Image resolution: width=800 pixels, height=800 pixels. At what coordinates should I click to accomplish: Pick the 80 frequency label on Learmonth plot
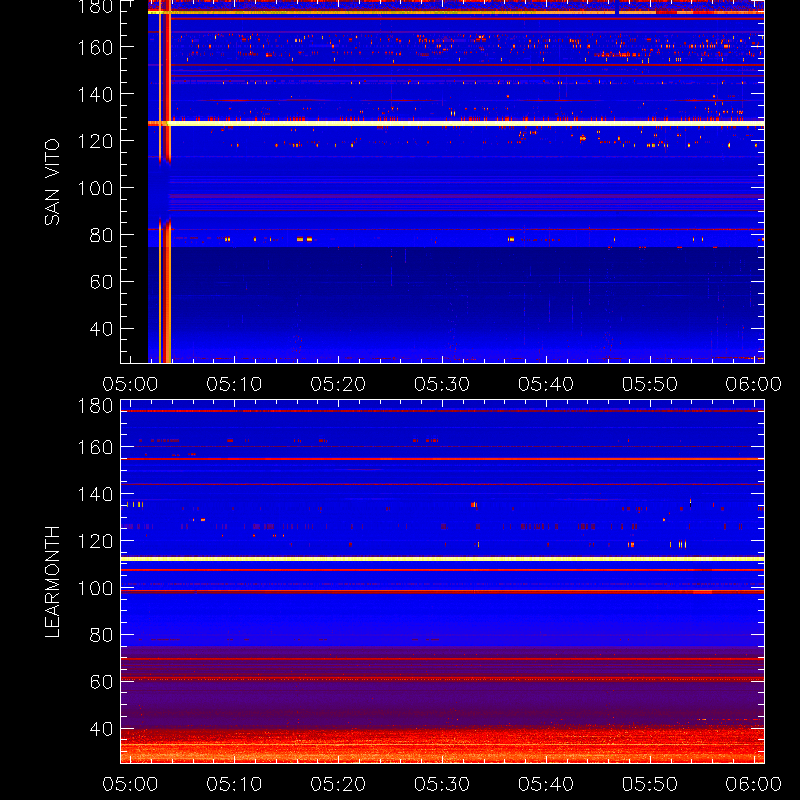click(101, 635)
